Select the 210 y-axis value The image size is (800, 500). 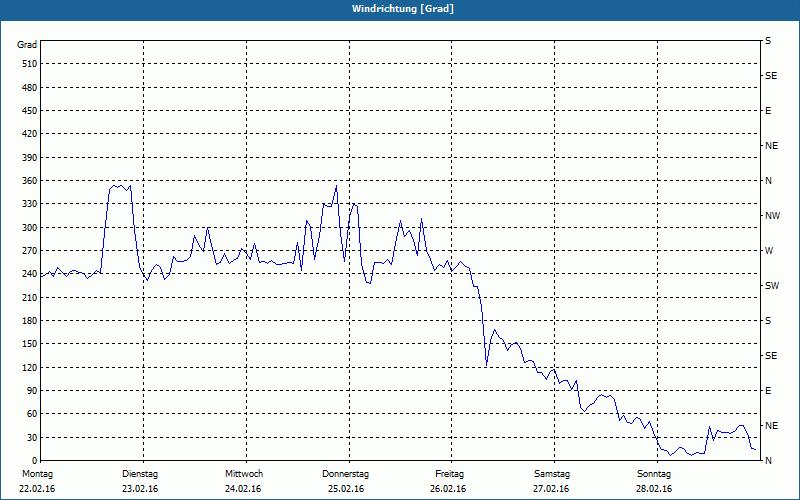30,297
